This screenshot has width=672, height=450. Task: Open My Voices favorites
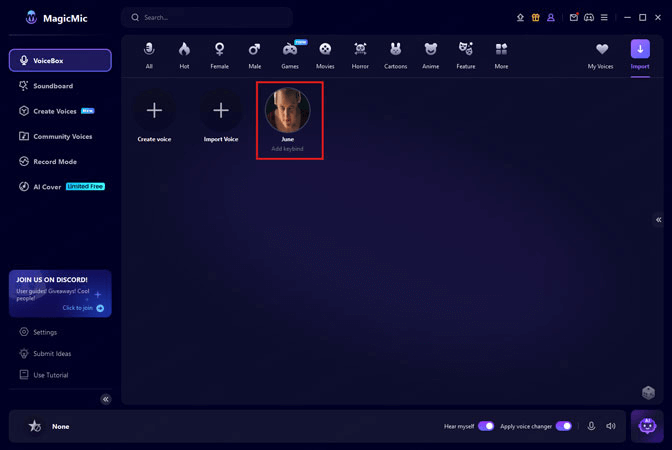601,55
